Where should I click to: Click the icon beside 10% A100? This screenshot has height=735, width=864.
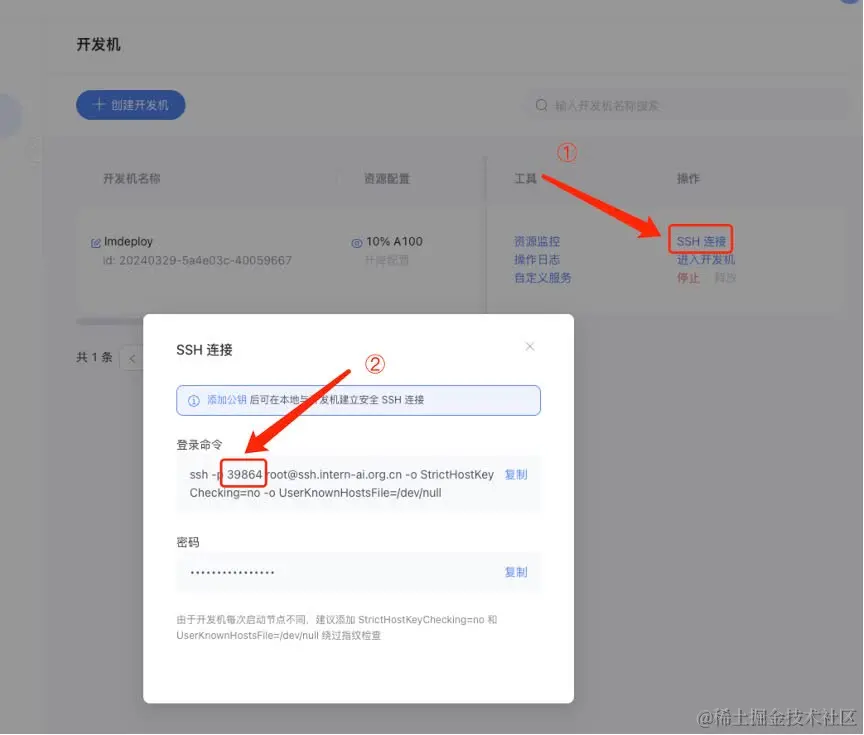357,242
